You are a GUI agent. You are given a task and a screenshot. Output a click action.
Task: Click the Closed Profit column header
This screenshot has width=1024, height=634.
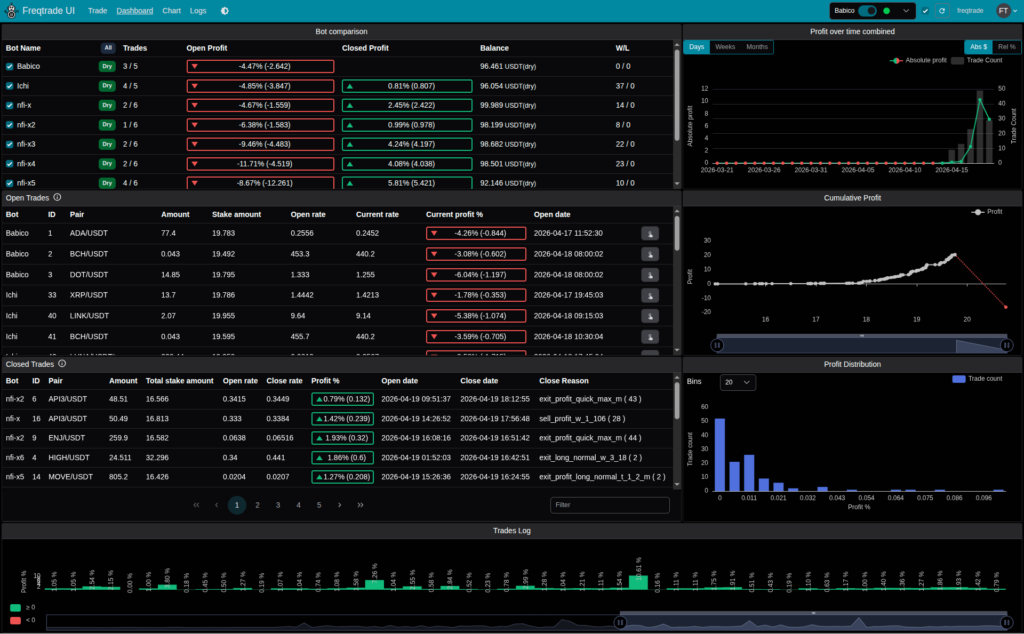pyautogui.click(x=365, y=48)
